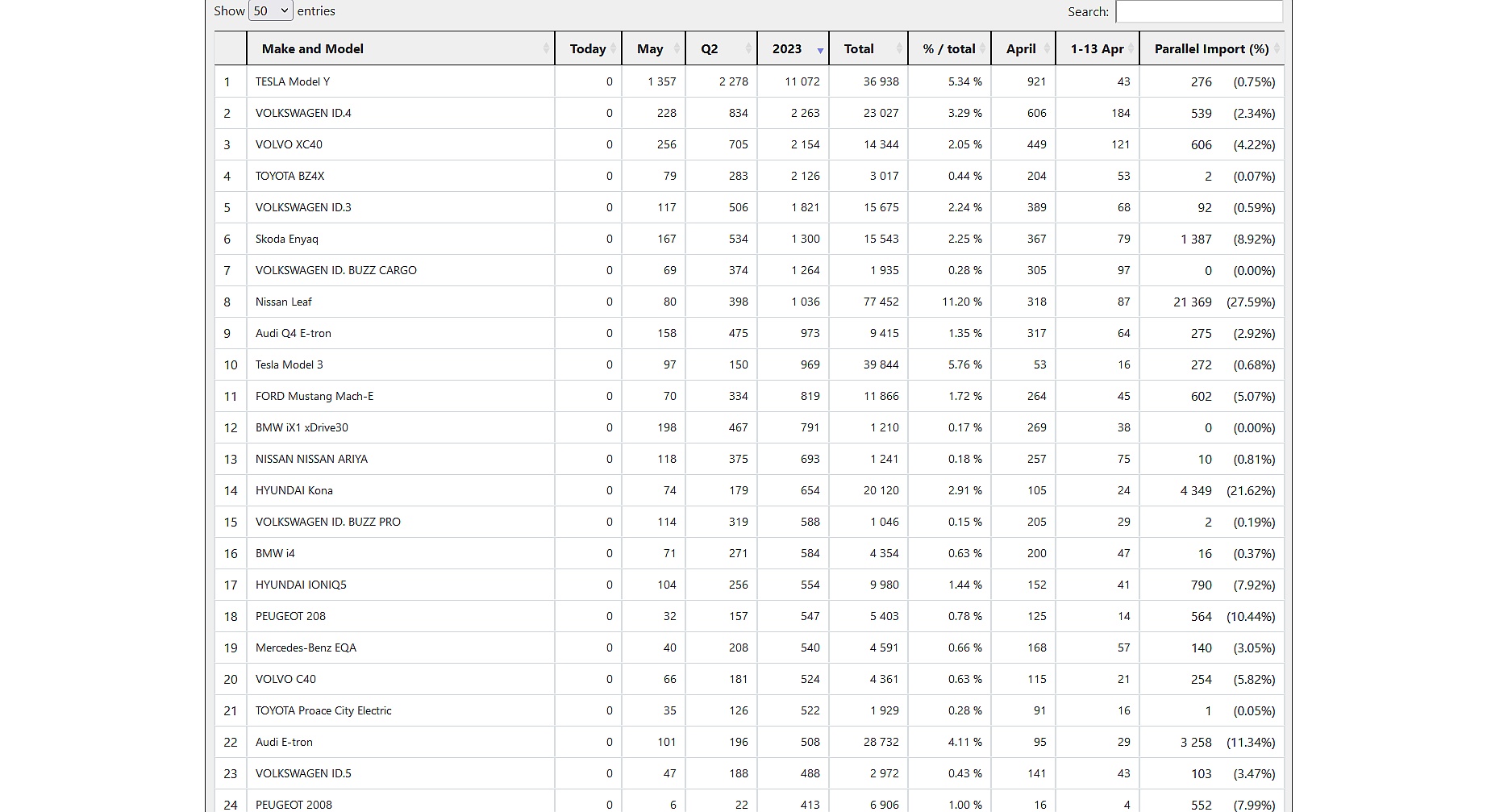Image resolution: width=1512 pixels, height=812 pixels.
Task: Click BMW iX1 xDrive30 May value 198
Action: pos(667,427)
